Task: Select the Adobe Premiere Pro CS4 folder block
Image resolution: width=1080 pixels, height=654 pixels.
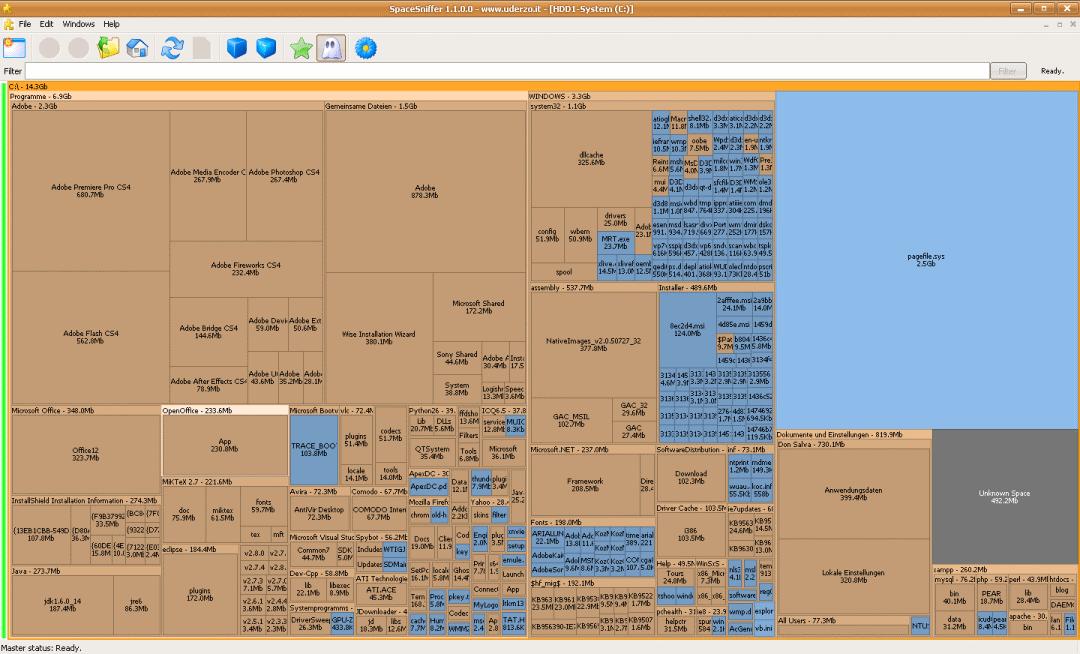Action: coord(90,190)
